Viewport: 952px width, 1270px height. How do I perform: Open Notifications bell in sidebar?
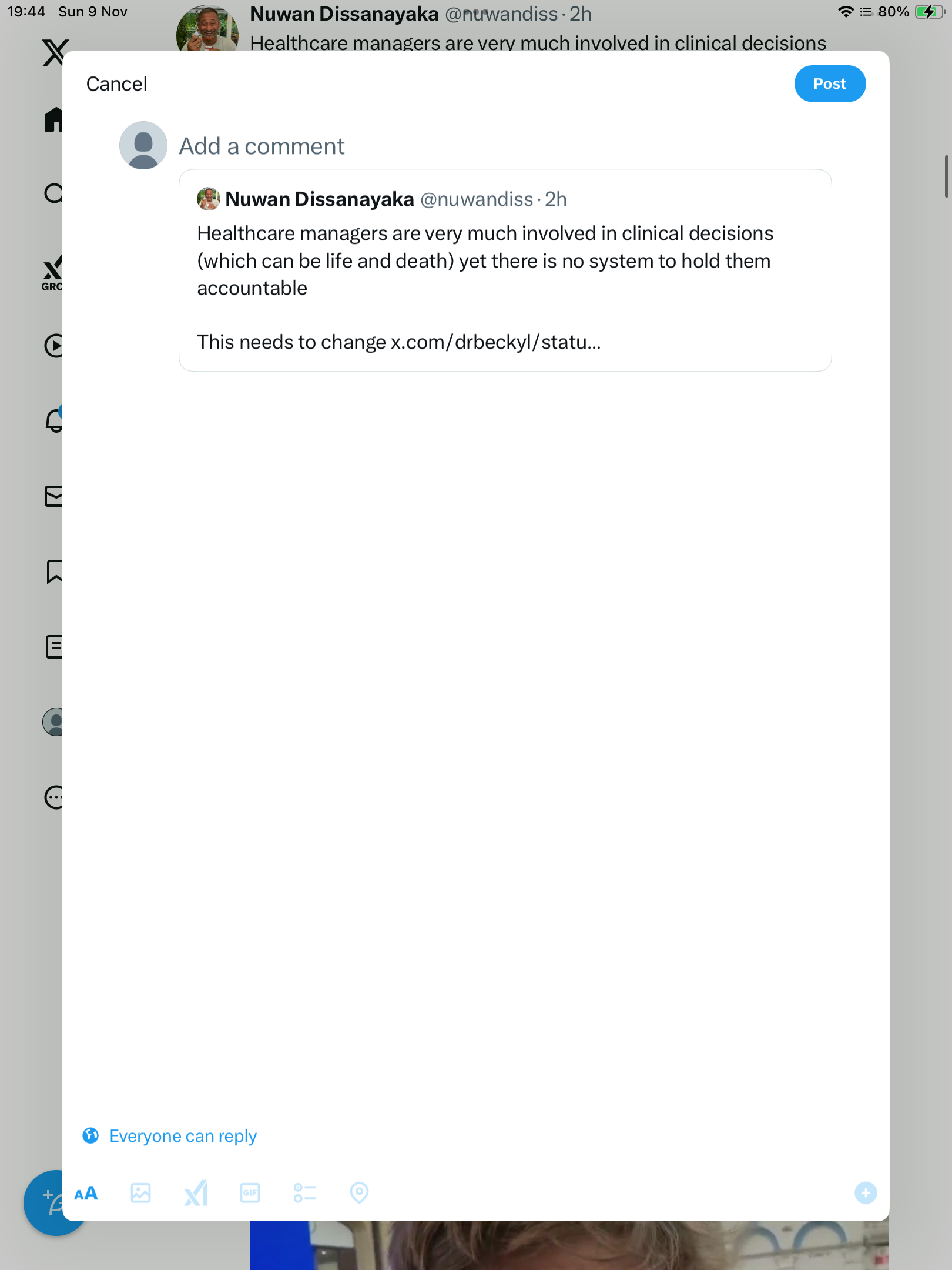coord(54,420)
